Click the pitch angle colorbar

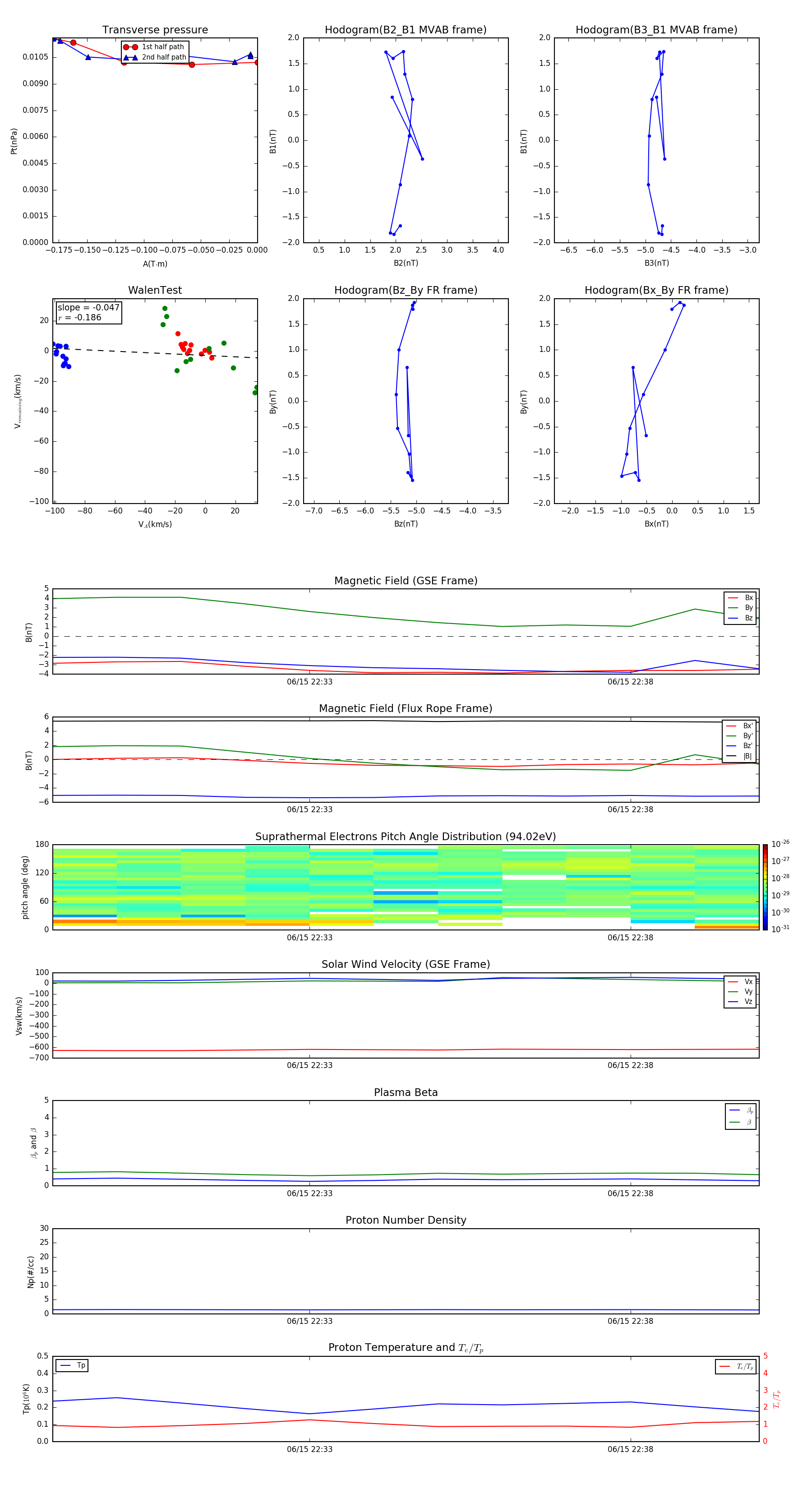[x=765, y=887]
